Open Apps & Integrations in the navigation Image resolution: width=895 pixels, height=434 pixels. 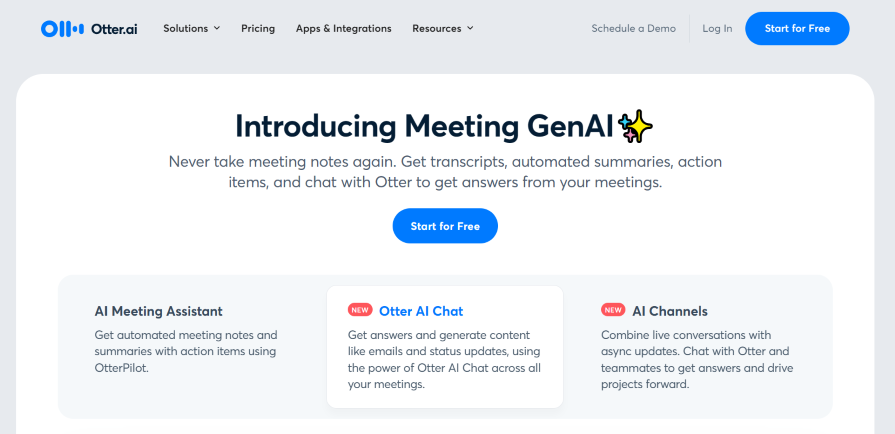click(x=344, y=29)
